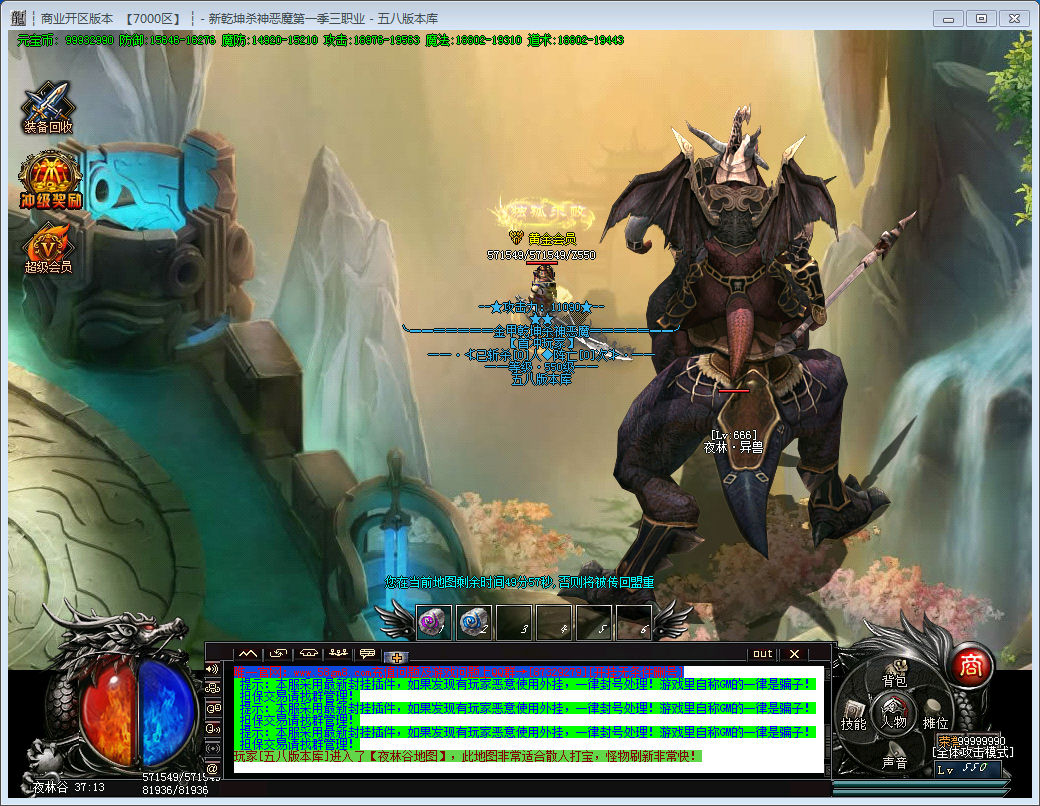Click the speech-bubble message icon in chat toolbar
Screen dimensions: 1040x806
click(x=367, y=653)
